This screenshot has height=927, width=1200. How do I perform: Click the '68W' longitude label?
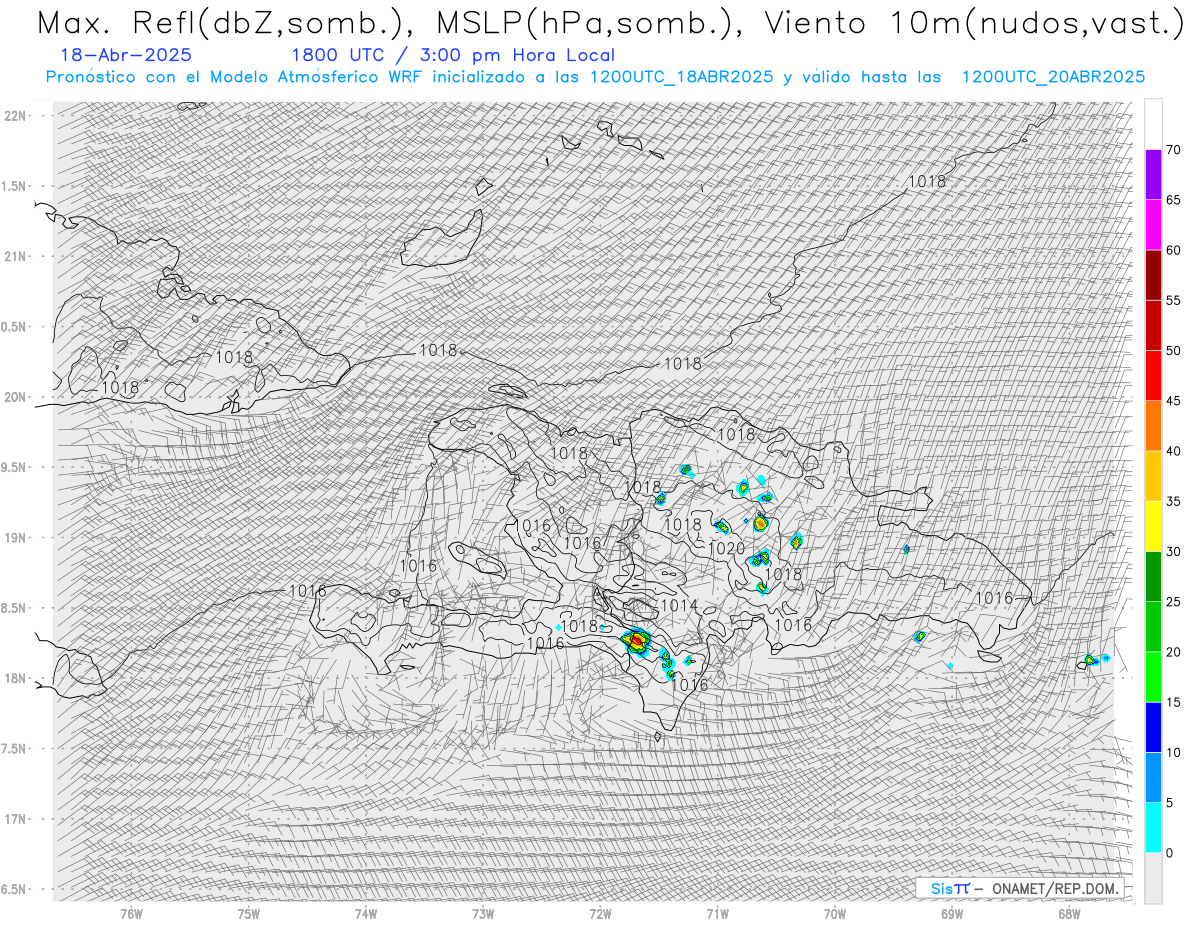pos(1069,914)
